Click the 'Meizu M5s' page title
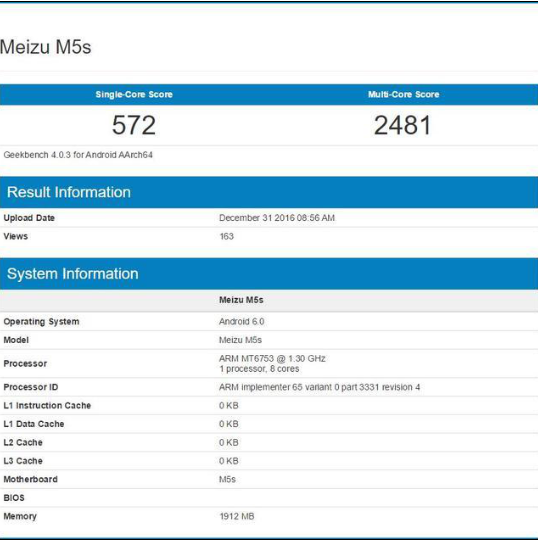This screenshot has width=538, height=540. click(x=45, y=47)
